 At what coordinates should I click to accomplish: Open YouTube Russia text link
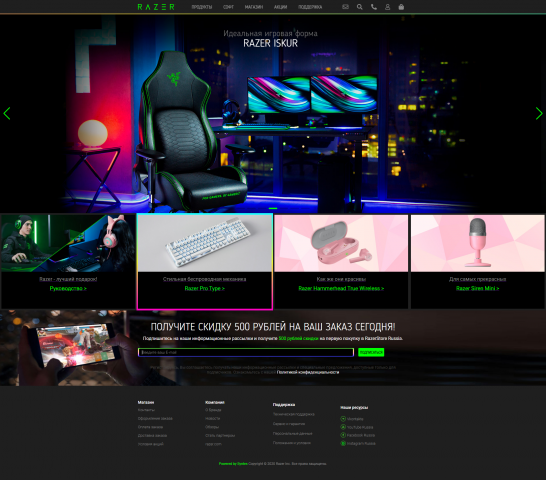360,427
